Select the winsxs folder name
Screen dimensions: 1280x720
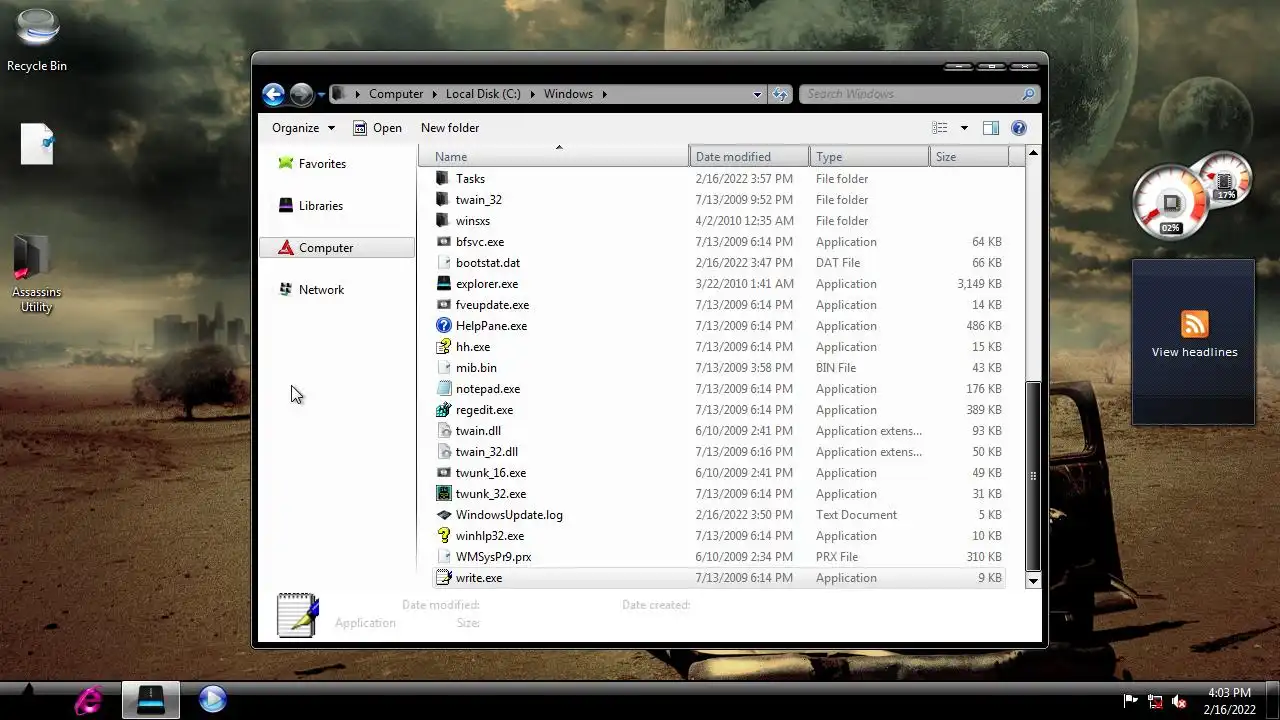click(x=473, y=221)
